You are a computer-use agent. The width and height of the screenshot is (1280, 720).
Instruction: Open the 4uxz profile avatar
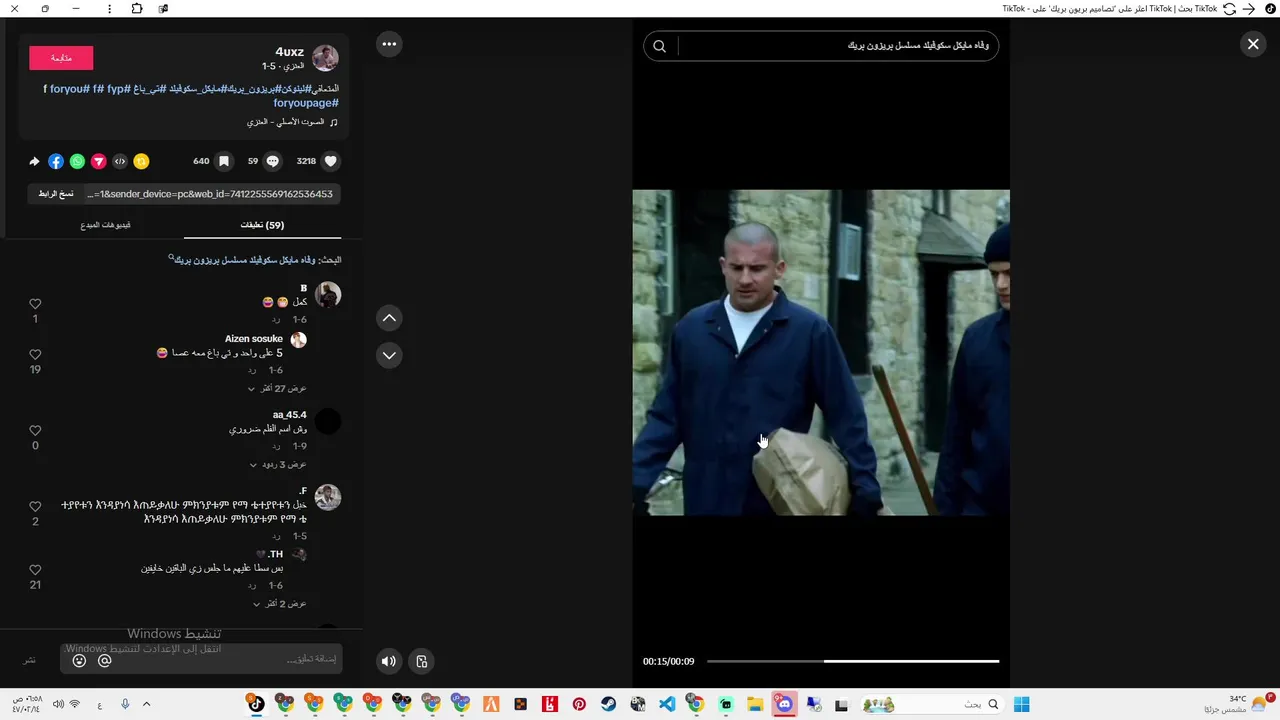tap(325, 58)
